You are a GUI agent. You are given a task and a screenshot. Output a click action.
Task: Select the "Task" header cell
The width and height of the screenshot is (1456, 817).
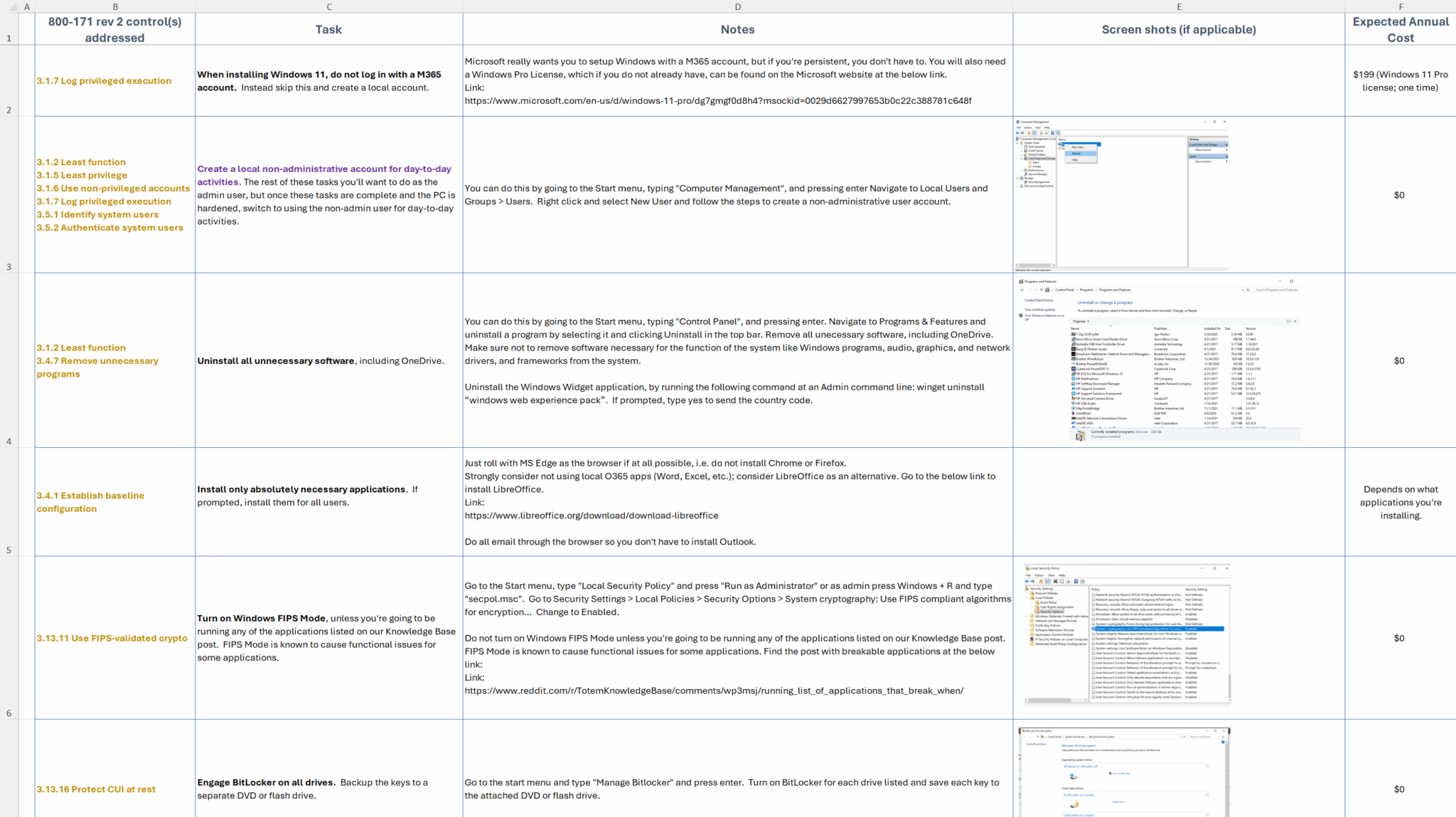click(328, 29)
